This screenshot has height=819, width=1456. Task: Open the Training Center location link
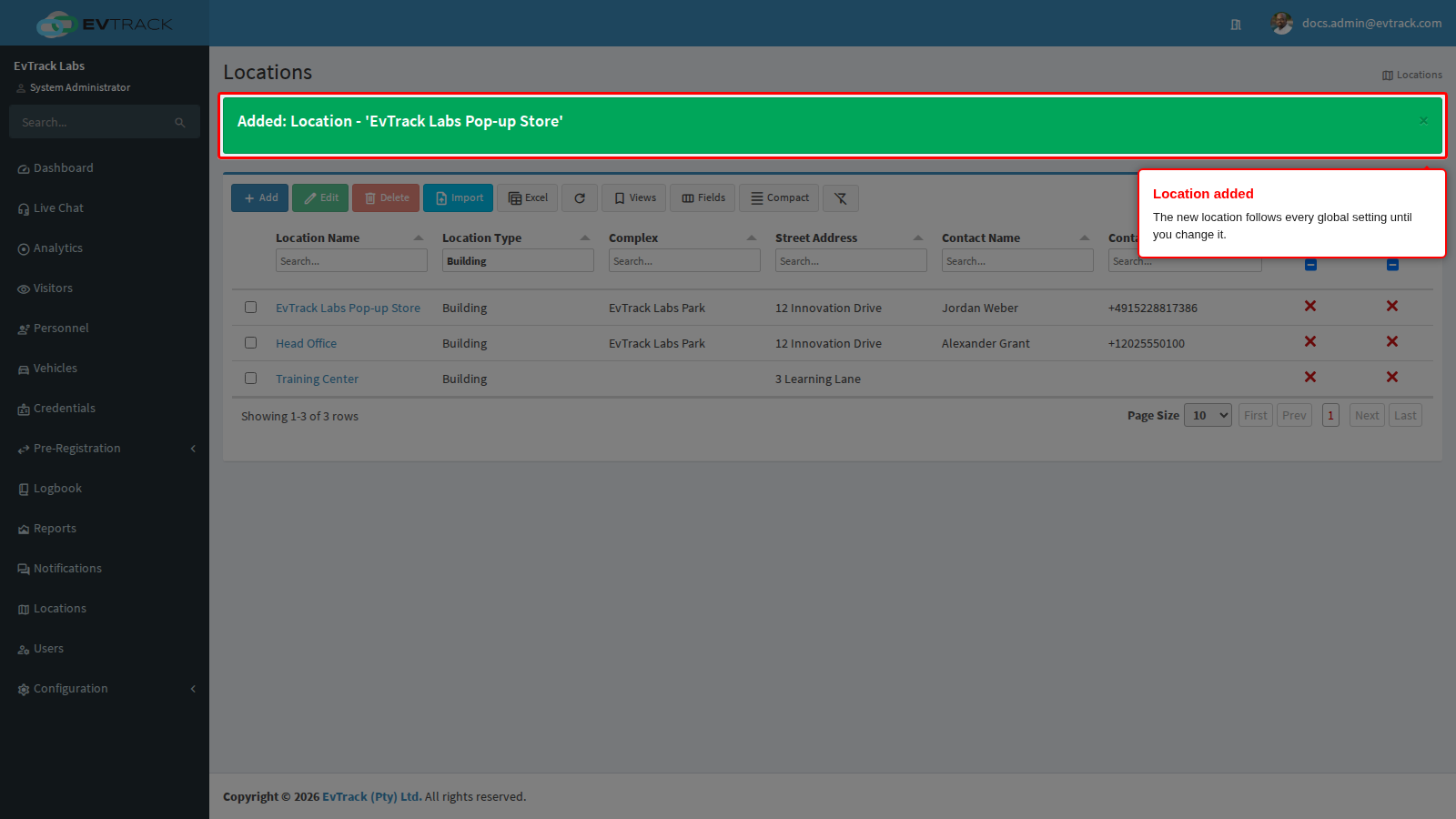coord(317,379)
